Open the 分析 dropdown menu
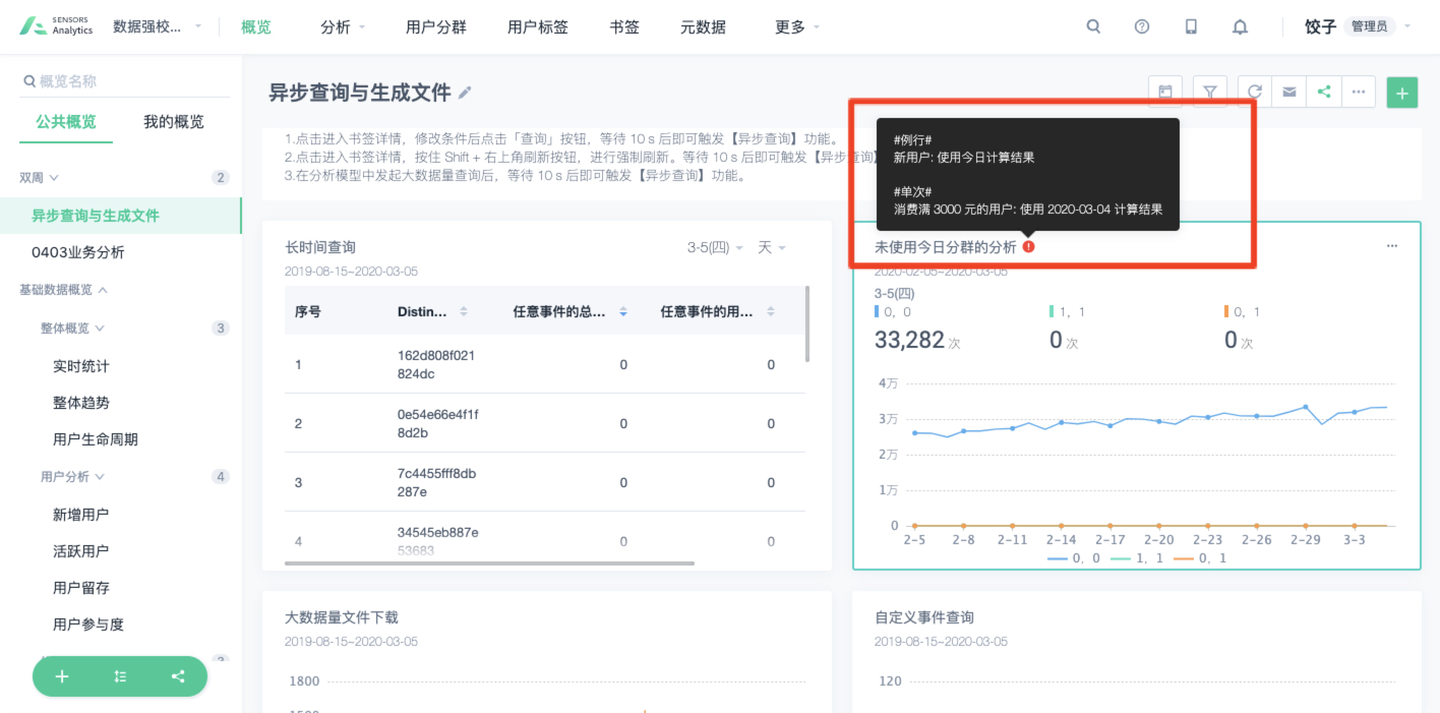 click(x=343, y=27)
